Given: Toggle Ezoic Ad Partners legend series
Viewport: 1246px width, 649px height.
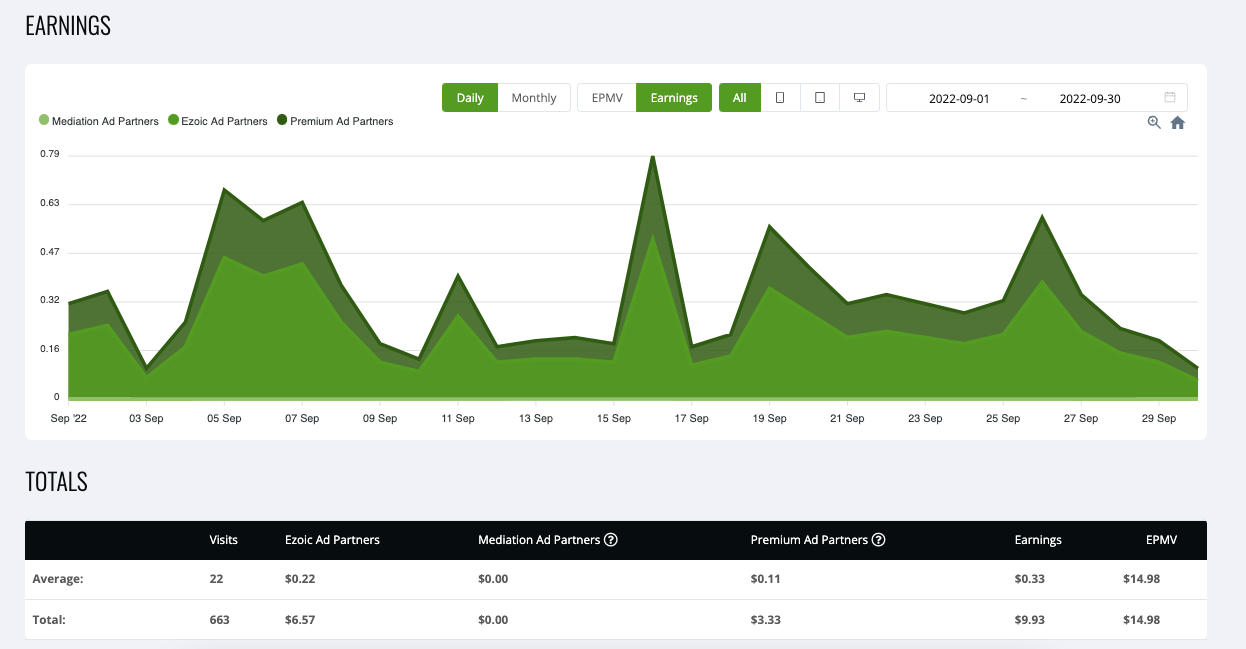Looking at the screenshot, I should (x=218, y=121).
